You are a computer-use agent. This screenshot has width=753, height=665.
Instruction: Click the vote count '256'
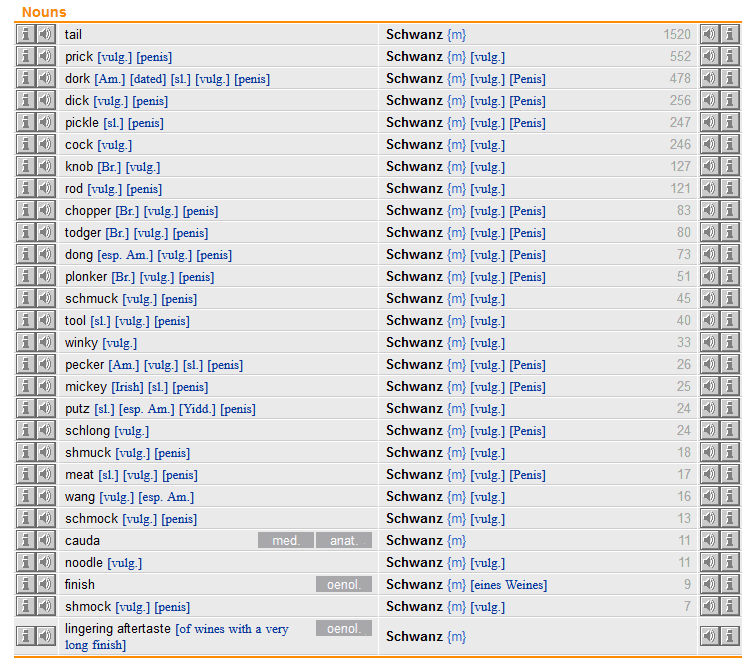coord(680,101)
